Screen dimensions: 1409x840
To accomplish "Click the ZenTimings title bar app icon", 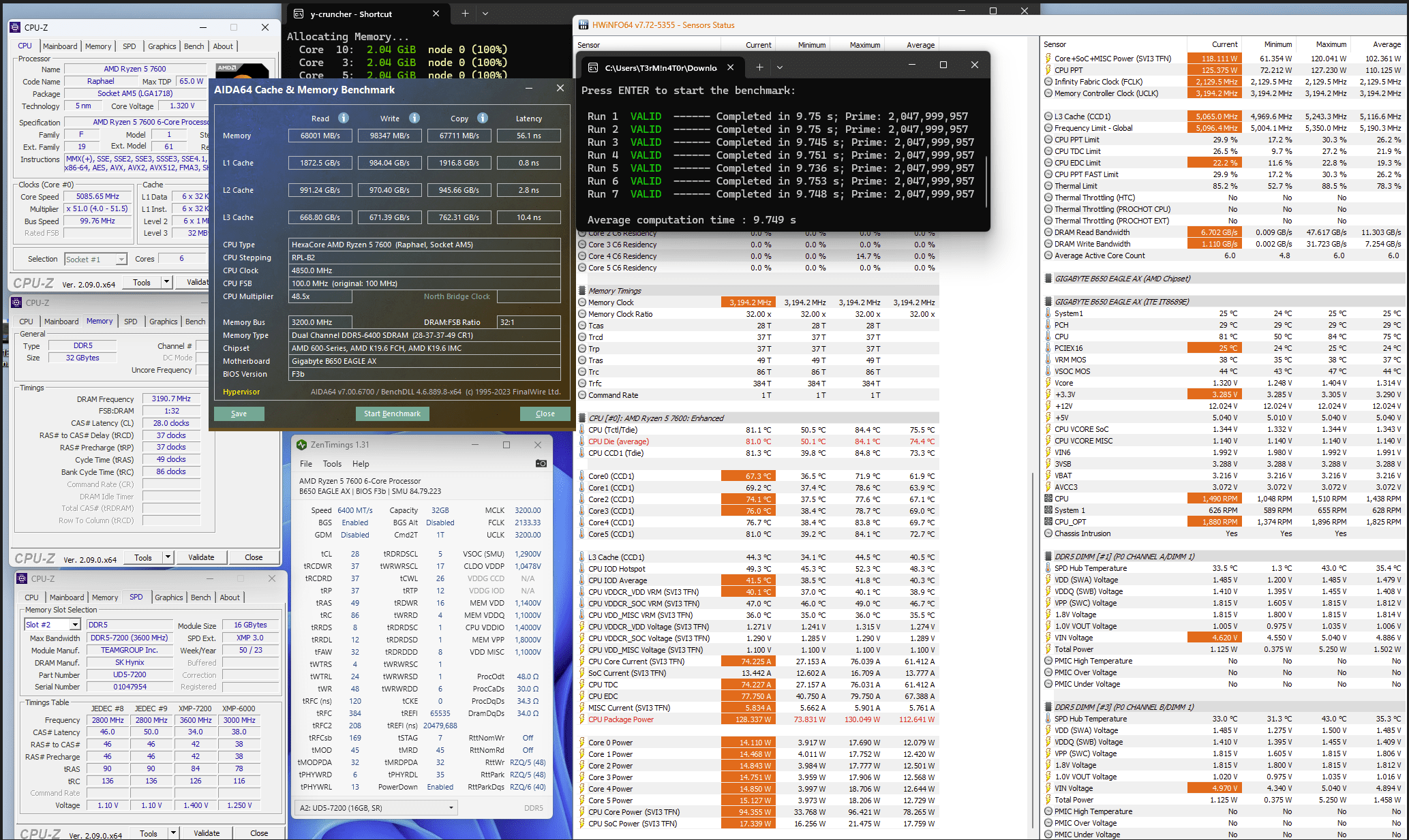I will 302,445.
